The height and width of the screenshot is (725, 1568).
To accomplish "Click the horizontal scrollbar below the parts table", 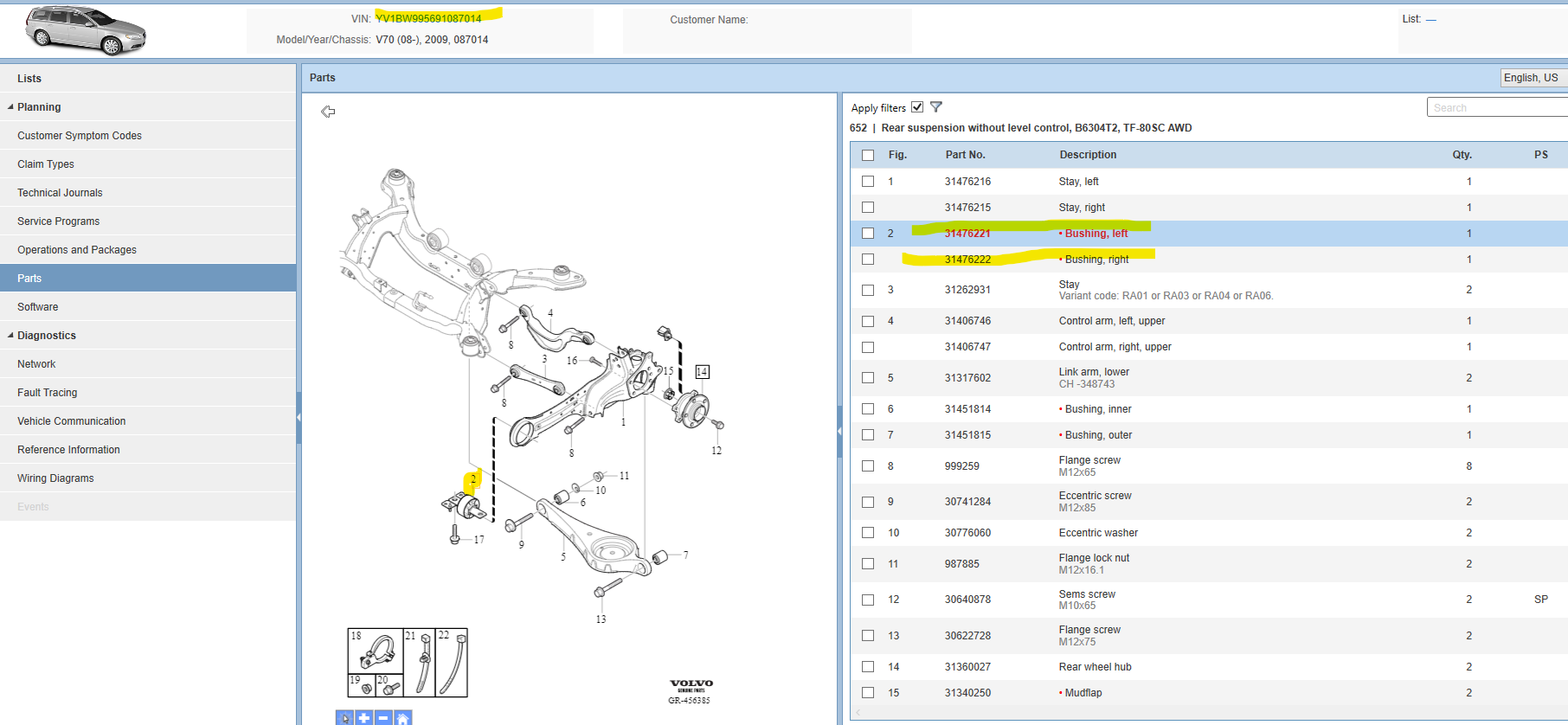I will tap(1209, 712).
